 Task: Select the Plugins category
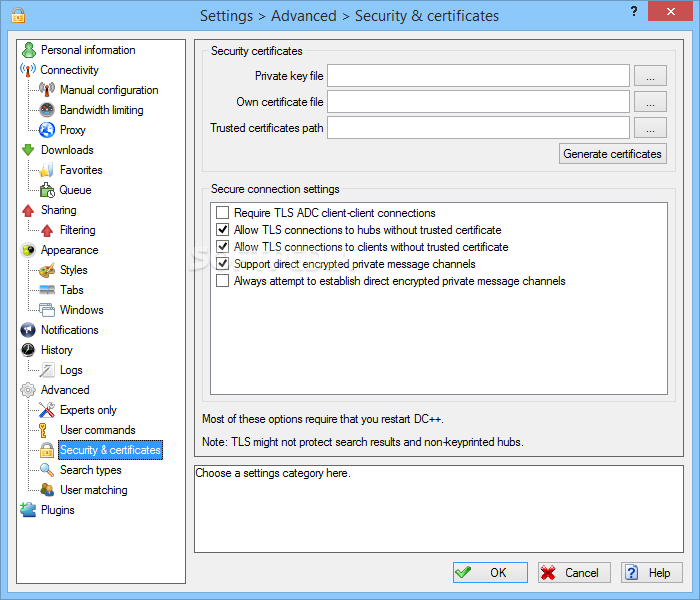pos(58,510)
